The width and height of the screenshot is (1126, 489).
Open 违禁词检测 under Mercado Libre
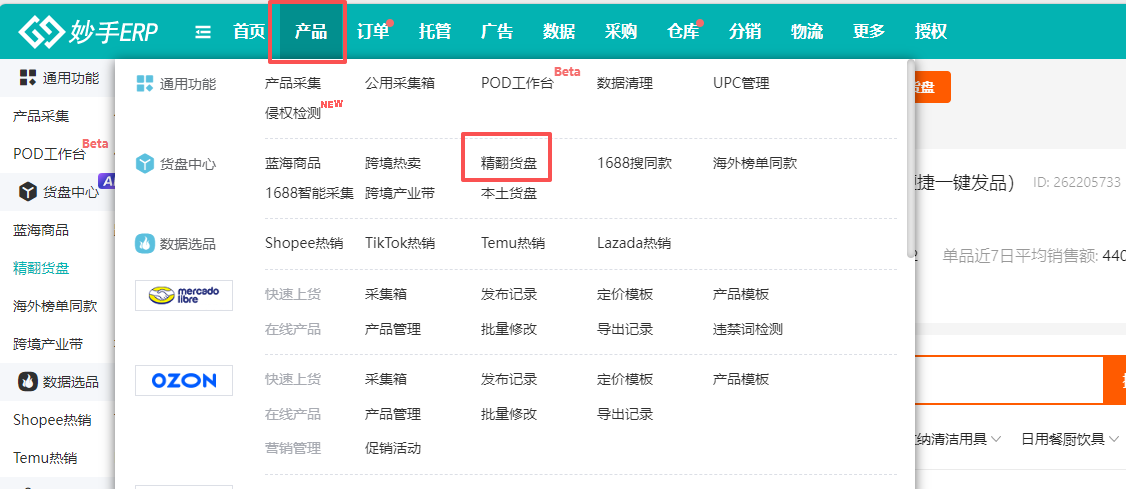pyautogui.click(x=748, y=330)
